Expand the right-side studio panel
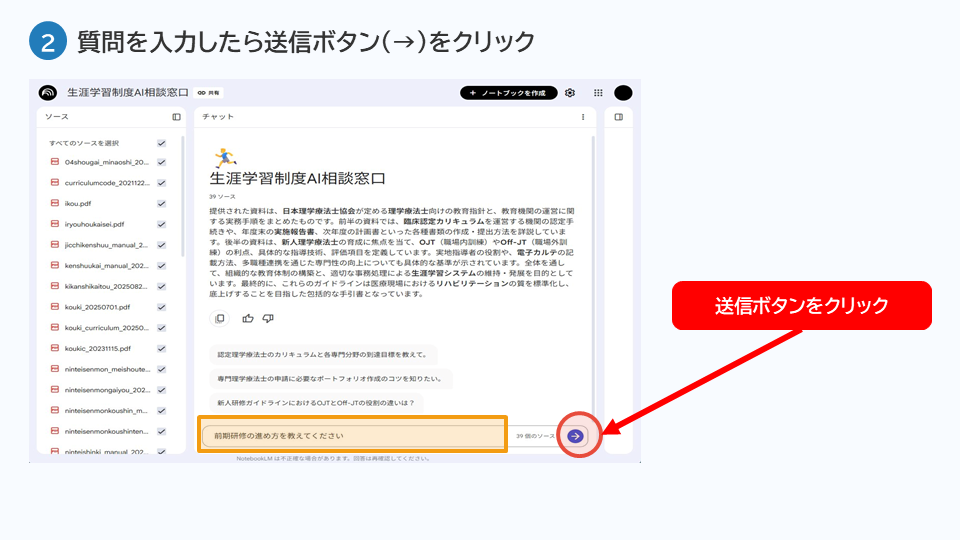 [618, 117]
